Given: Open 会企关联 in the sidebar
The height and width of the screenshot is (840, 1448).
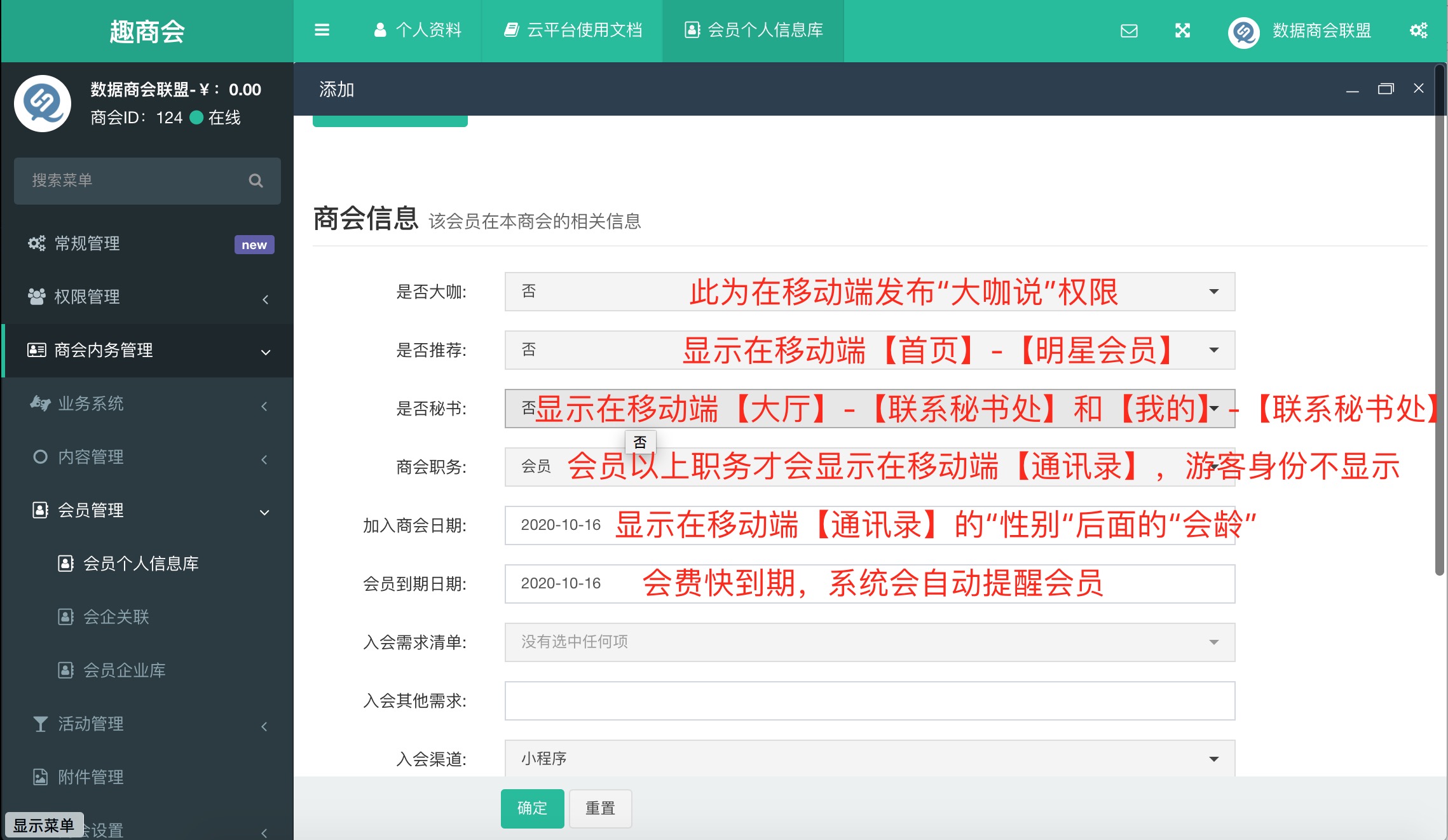Looking at the screenshot, I should pos(116,617).
